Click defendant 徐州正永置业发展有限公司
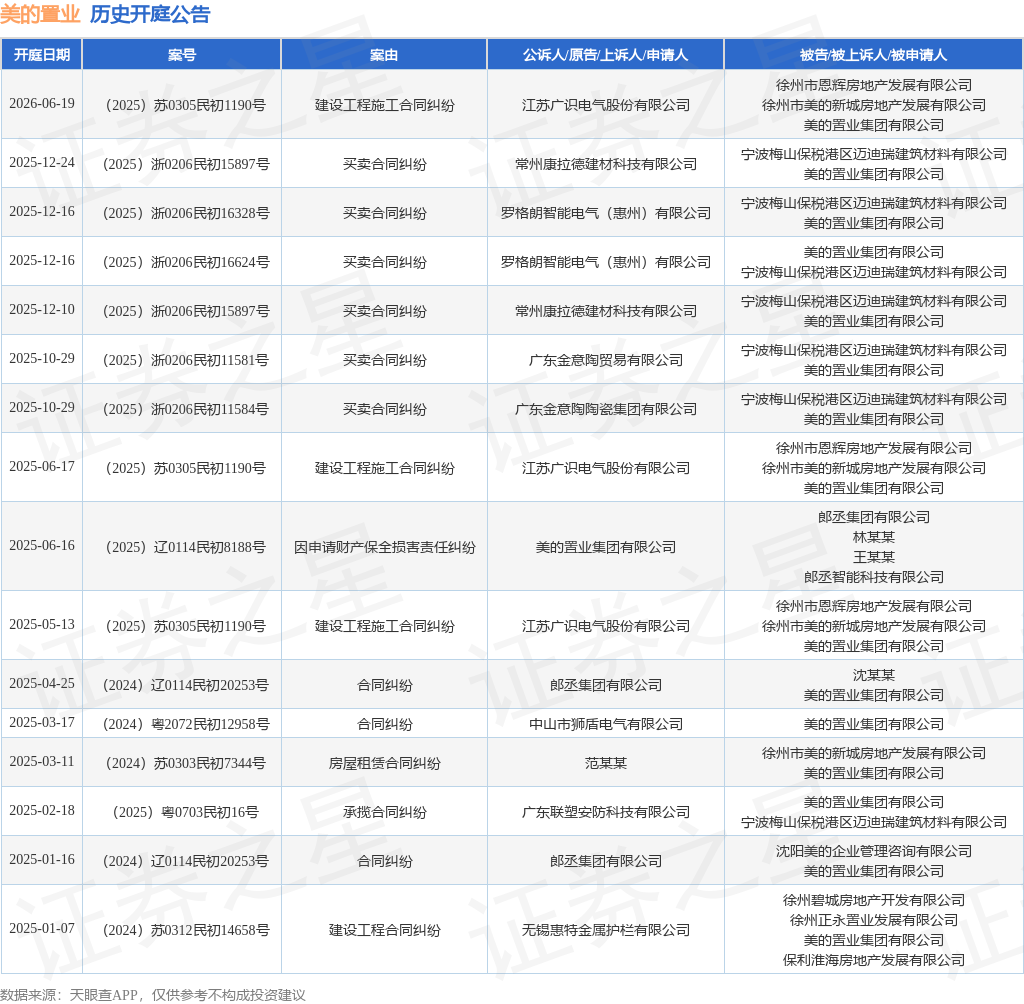 coord(873,920)
